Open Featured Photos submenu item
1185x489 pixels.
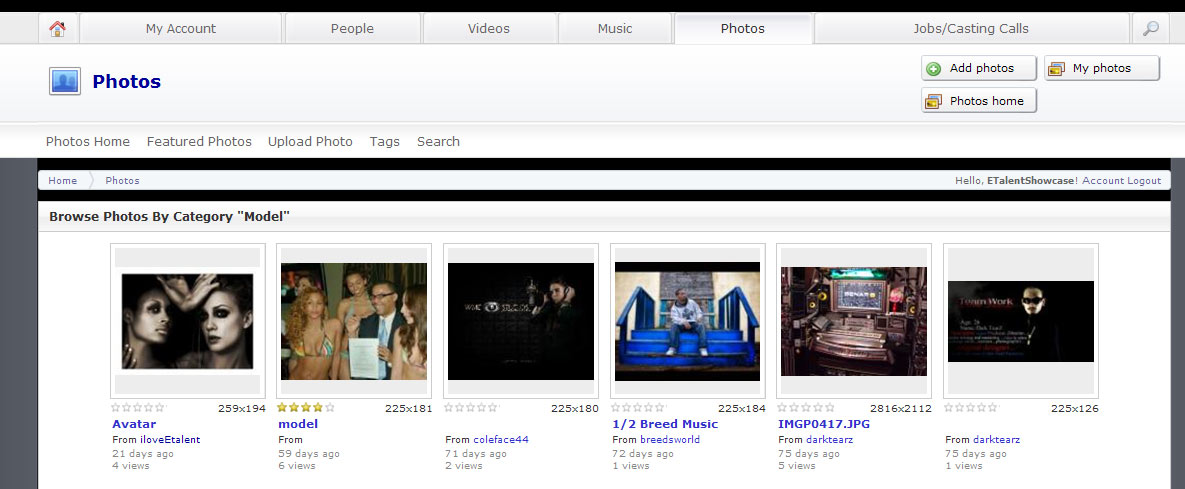coord(199,142)
